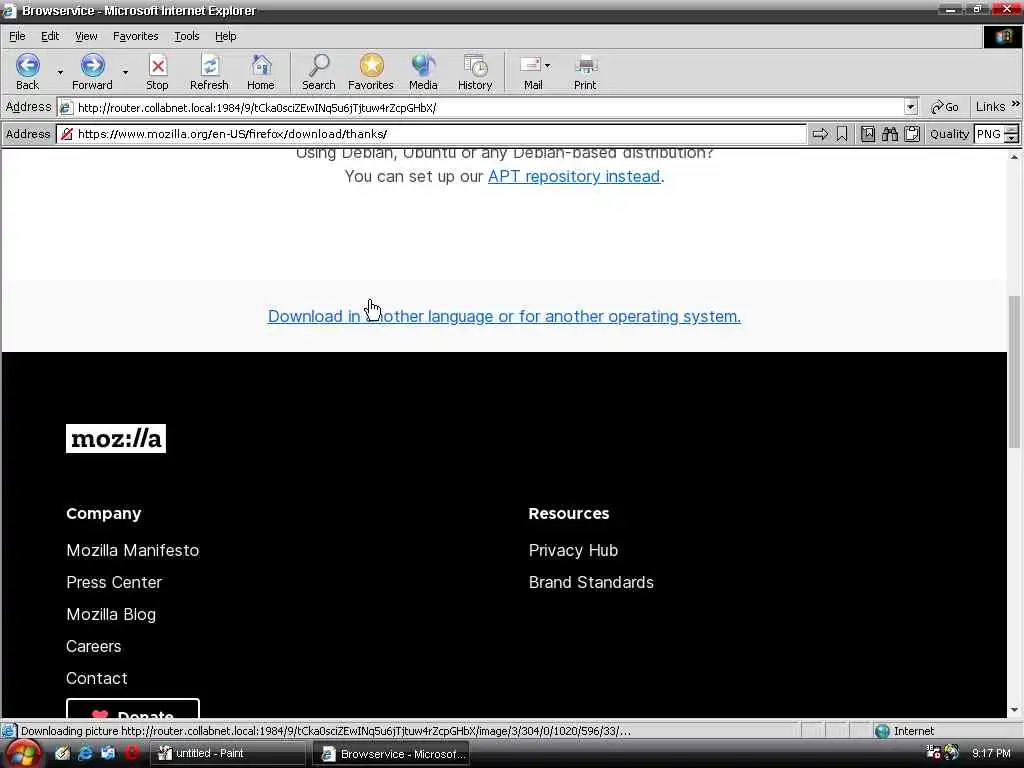Click the APT repository instead link

click(x=574, y=176)
